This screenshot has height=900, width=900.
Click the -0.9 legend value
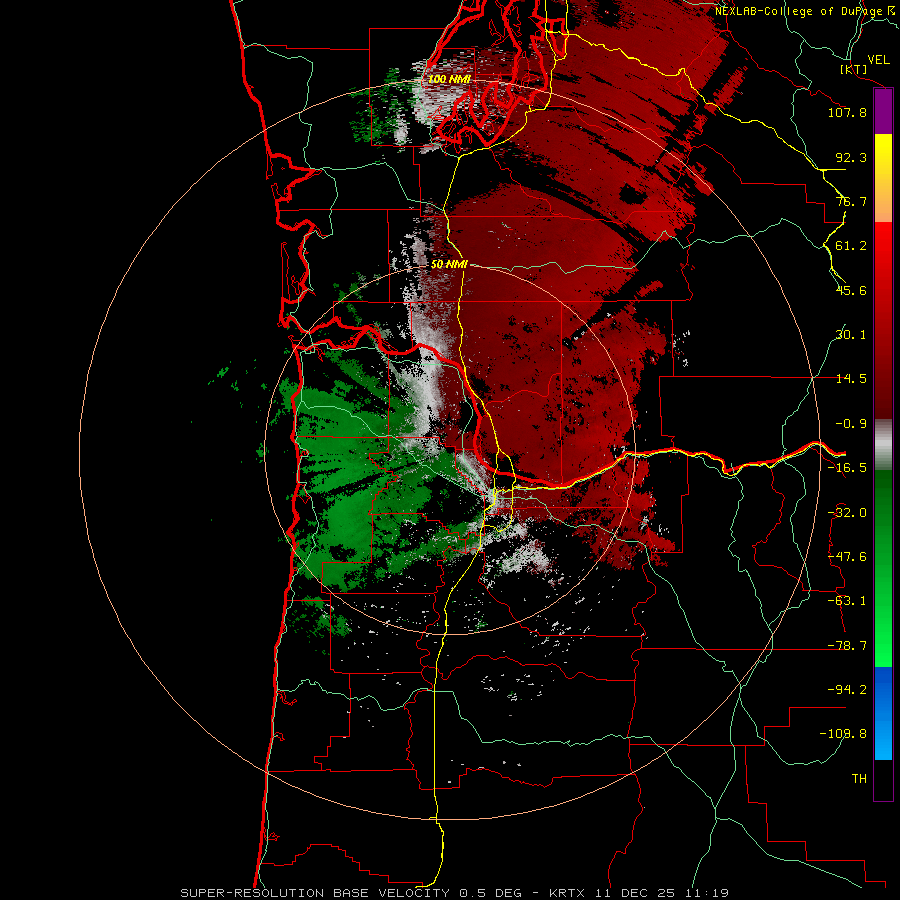[x=851, y=424]
